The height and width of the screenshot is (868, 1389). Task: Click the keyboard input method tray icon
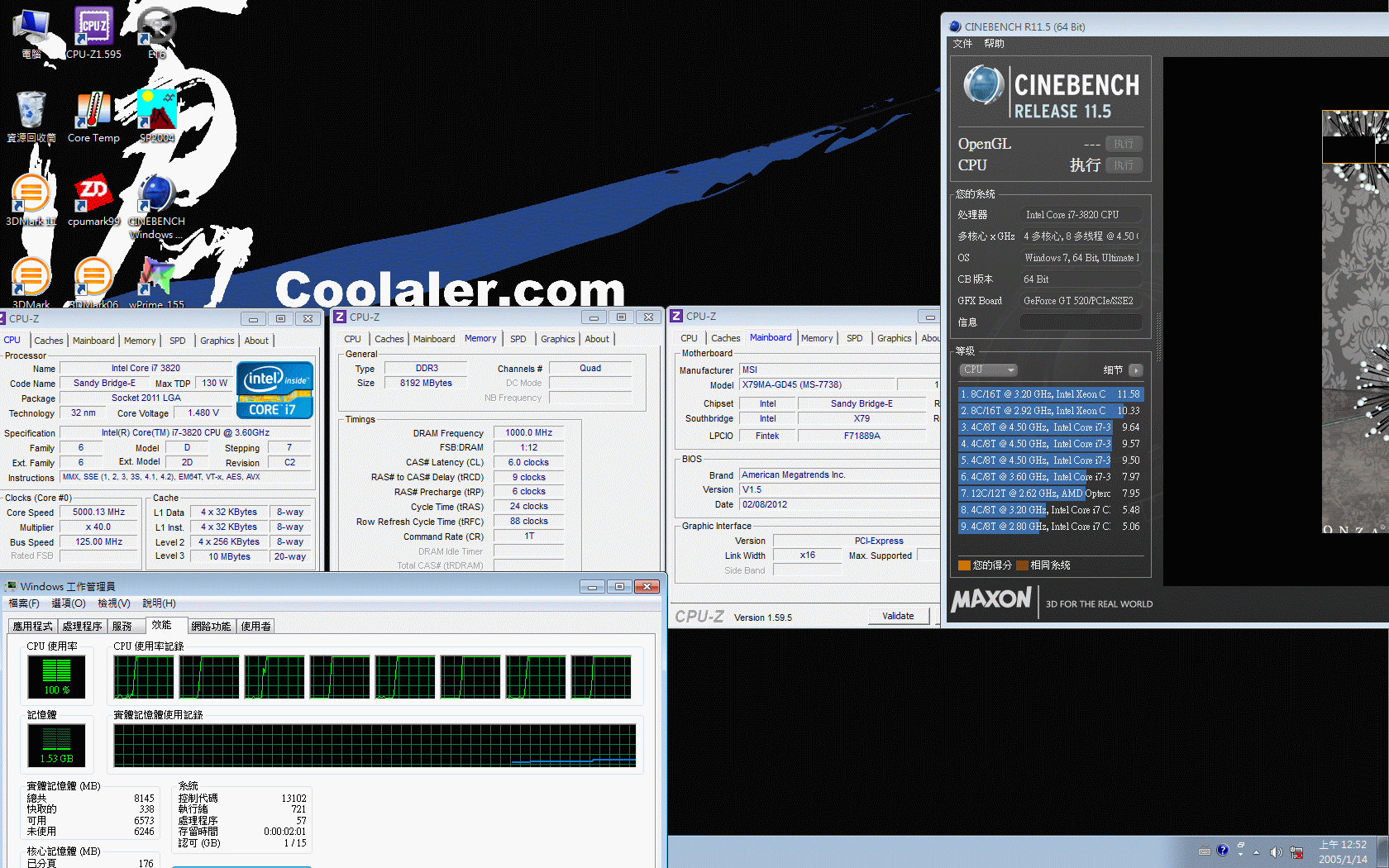point(1205,851)
